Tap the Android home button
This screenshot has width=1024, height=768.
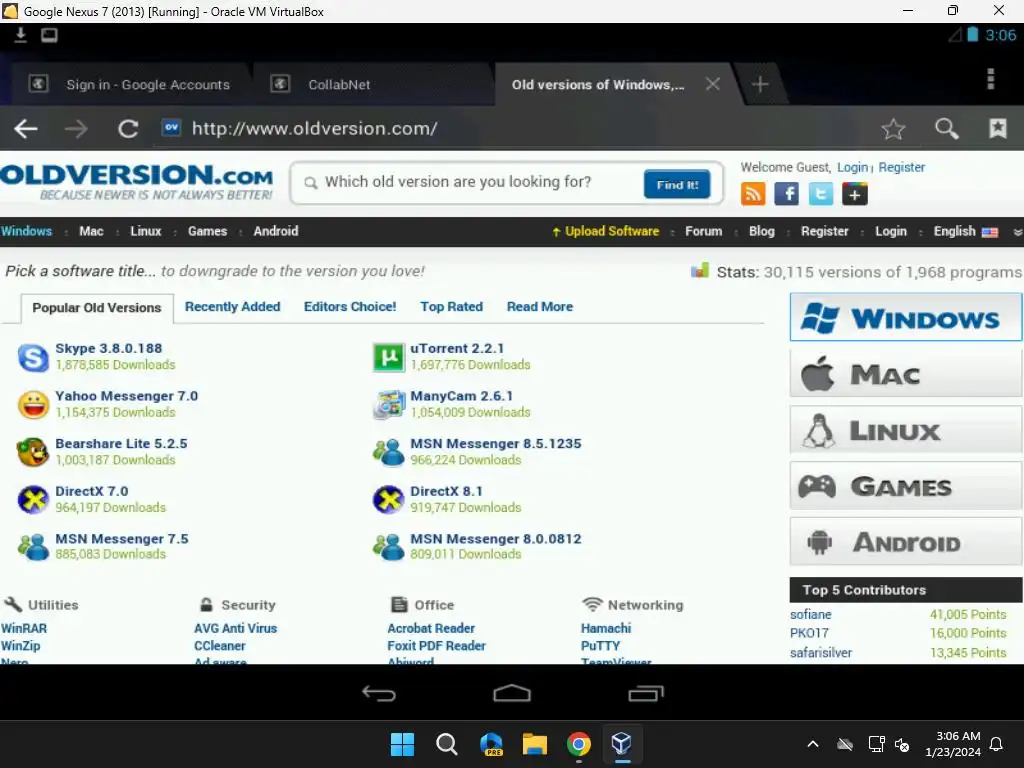512,693
